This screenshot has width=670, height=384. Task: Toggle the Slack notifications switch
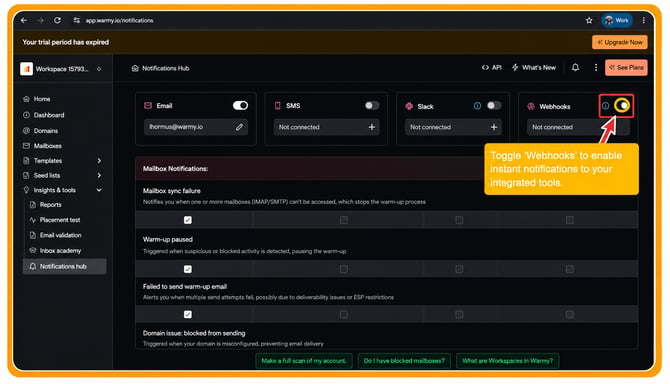(x=494, y=105)
